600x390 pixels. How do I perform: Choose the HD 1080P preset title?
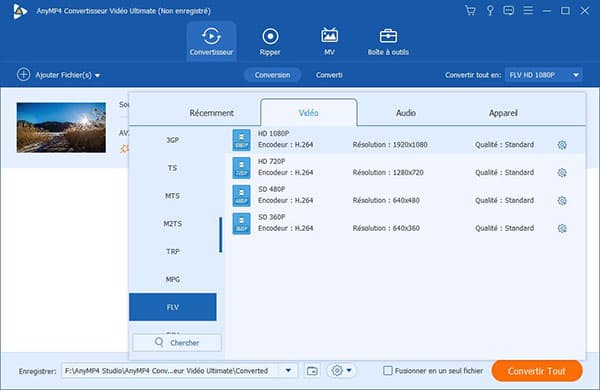point(273,134)
